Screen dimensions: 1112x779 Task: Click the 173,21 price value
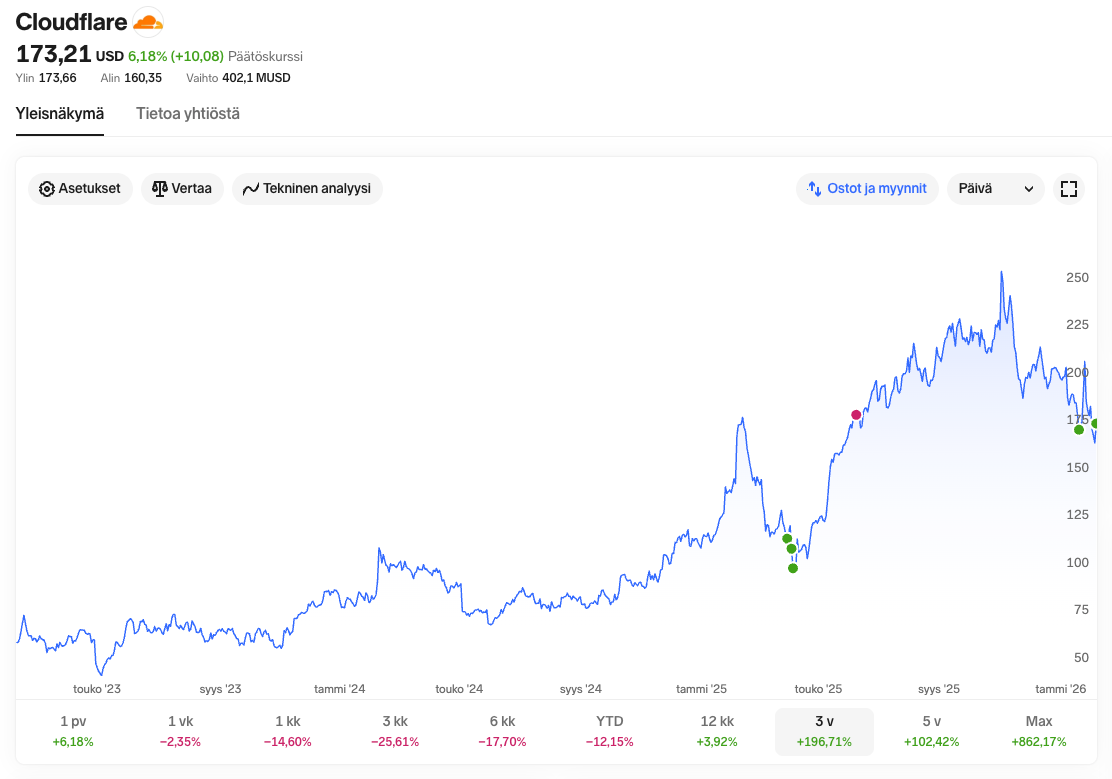click(53, 54)
